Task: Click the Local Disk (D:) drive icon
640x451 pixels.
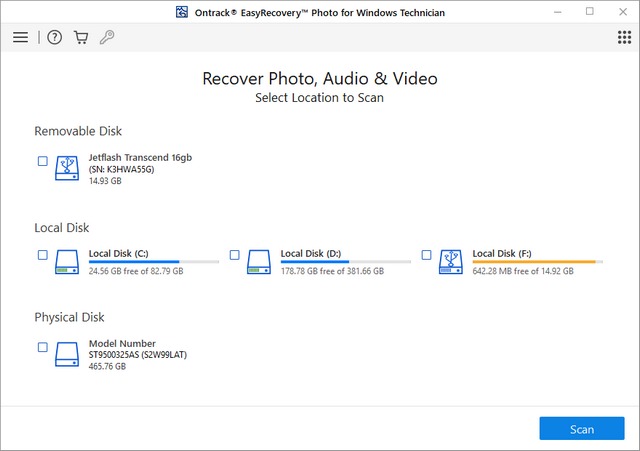Action: 259,262
